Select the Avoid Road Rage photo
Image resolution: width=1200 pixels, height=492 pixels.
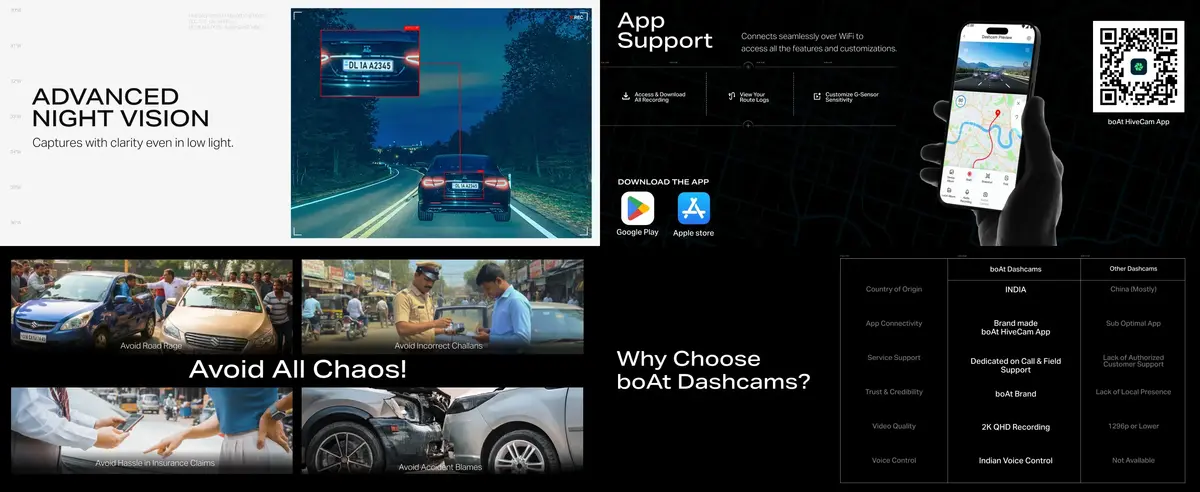point(151,306)
